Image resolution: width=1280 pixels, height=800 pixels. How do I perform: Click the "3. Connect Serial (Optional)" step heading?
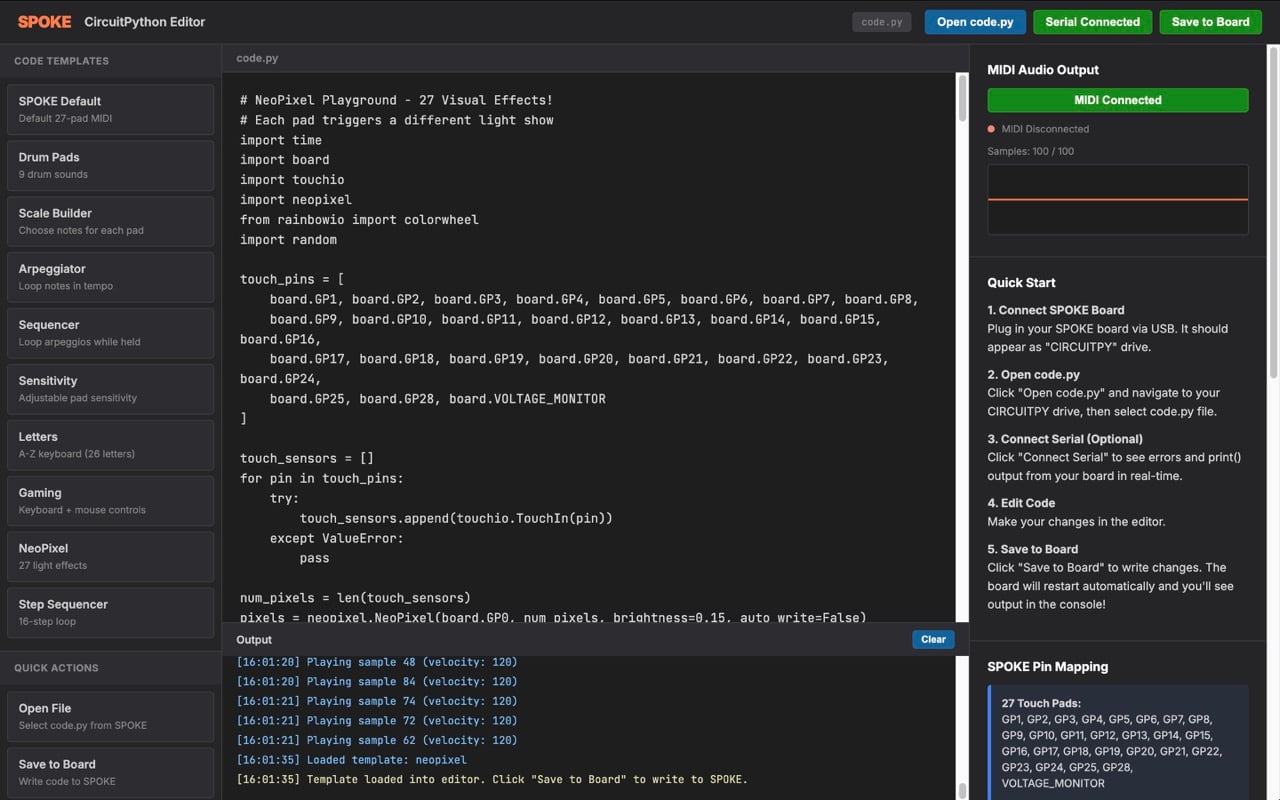pyautogui.click(x=1065, y=439)
